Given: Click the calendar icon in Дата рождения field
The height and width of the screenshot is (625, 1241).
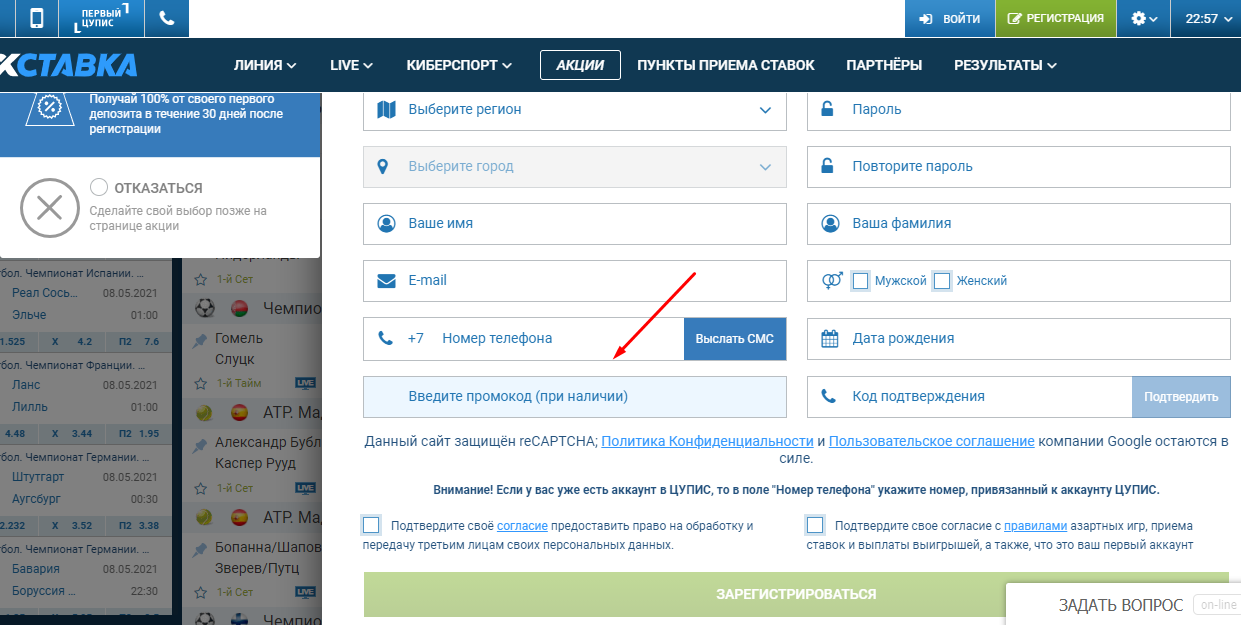Looking at the screenshot, I should (x=829, y=339).
